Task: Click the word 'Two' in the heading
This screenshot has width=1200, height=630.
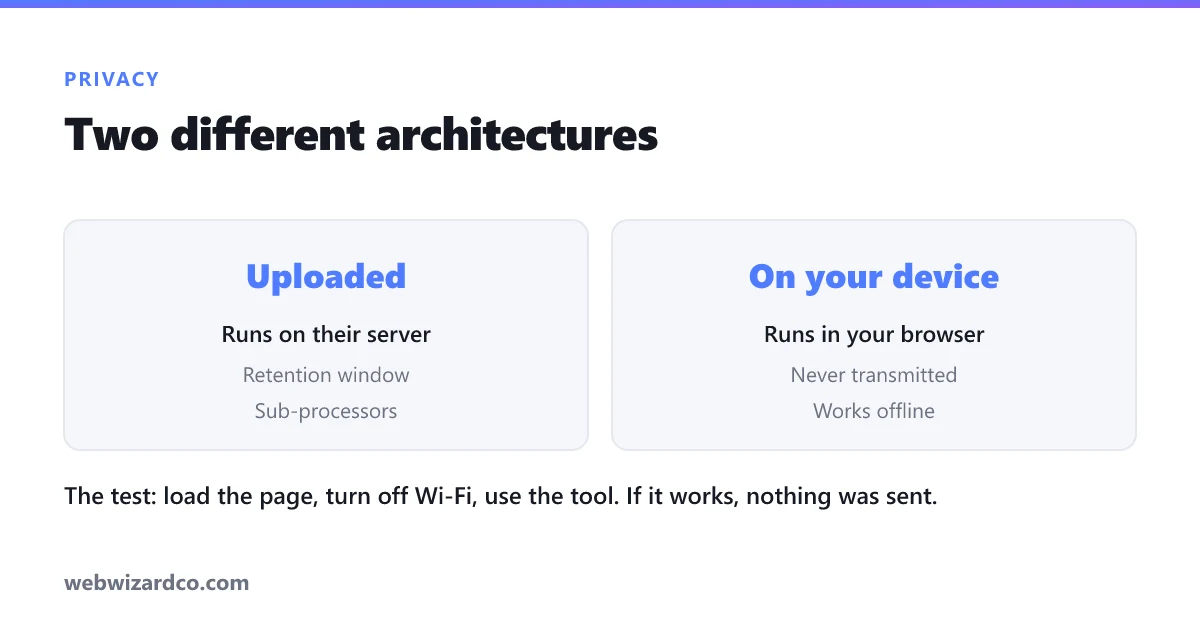Action: tap(111, 135)
